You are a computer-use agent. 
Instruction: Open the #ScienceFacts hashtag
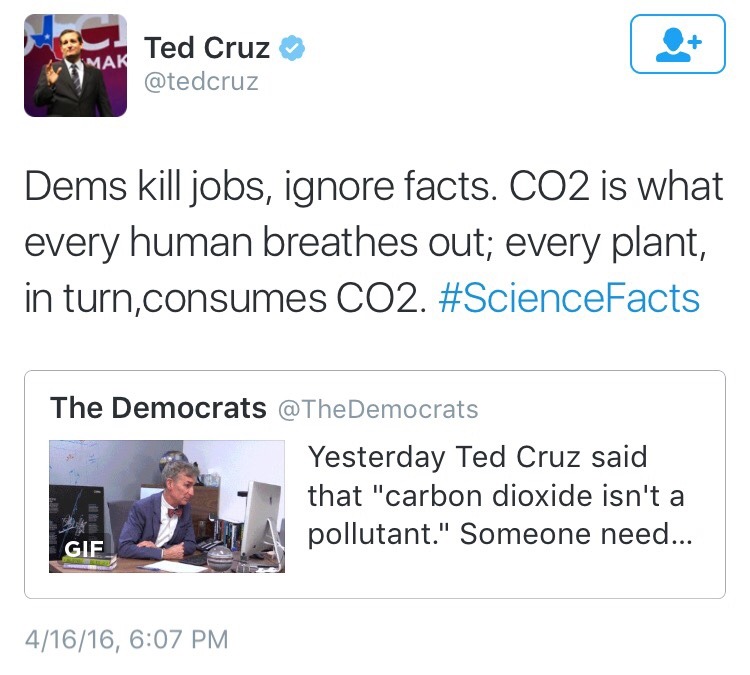pos(569,299)
